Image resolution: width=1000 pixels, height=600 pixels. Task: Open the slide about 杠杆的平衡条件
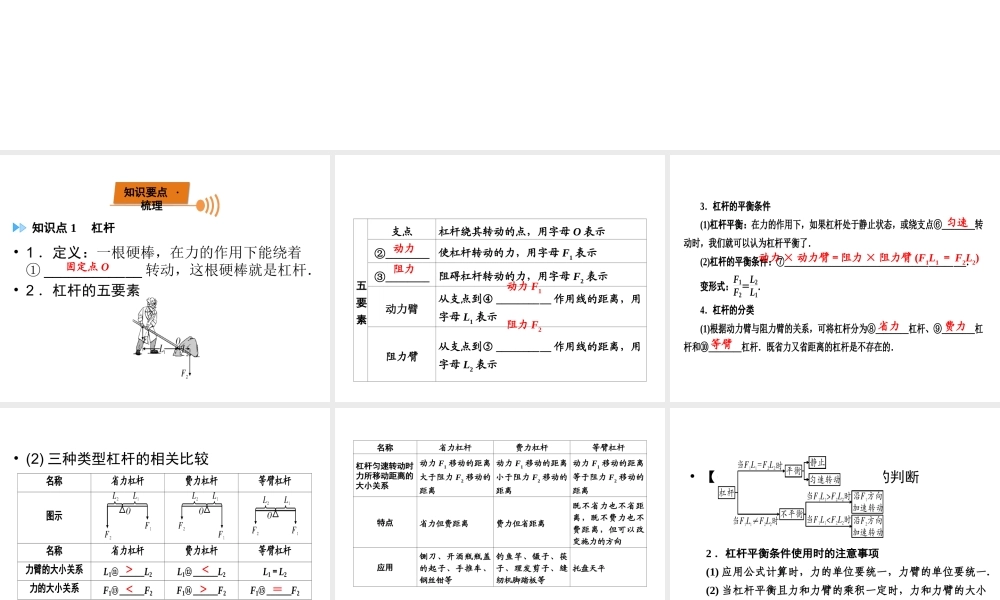835,278
